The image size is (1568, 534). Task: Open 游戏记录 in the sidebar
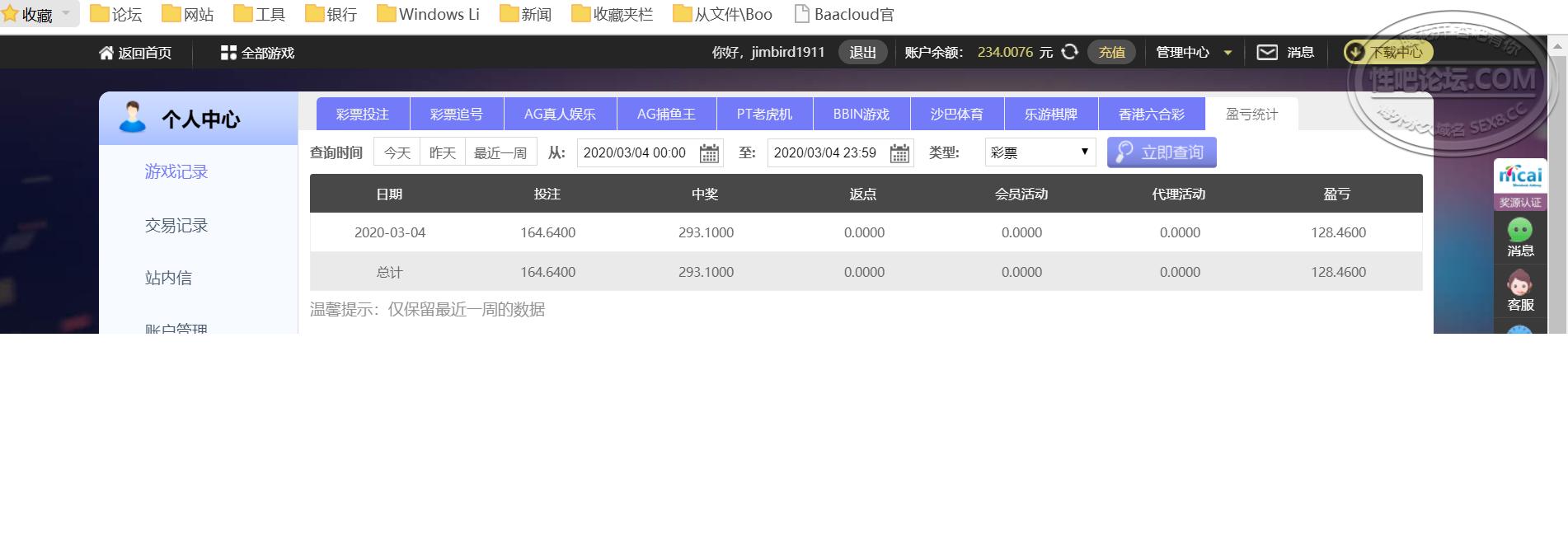coord(176,171)
